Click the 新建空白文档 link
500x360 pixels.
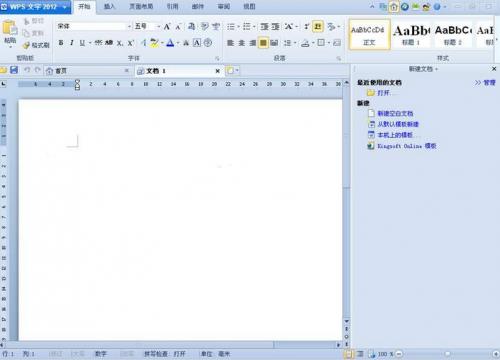(x=395, y=113)
